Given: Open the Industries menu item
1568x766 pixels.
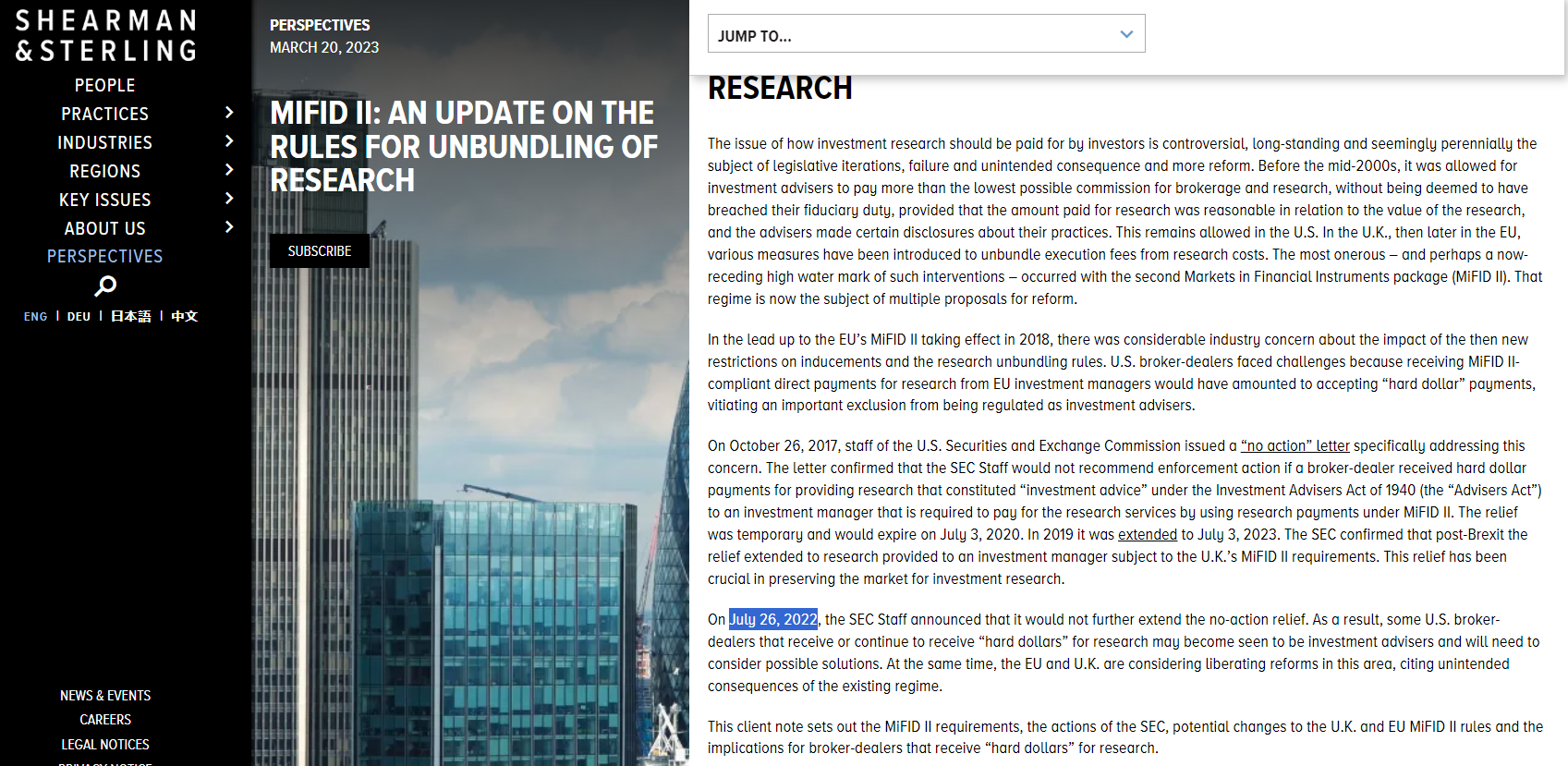Looking at the screenshot, I should (x=105, y=142).
